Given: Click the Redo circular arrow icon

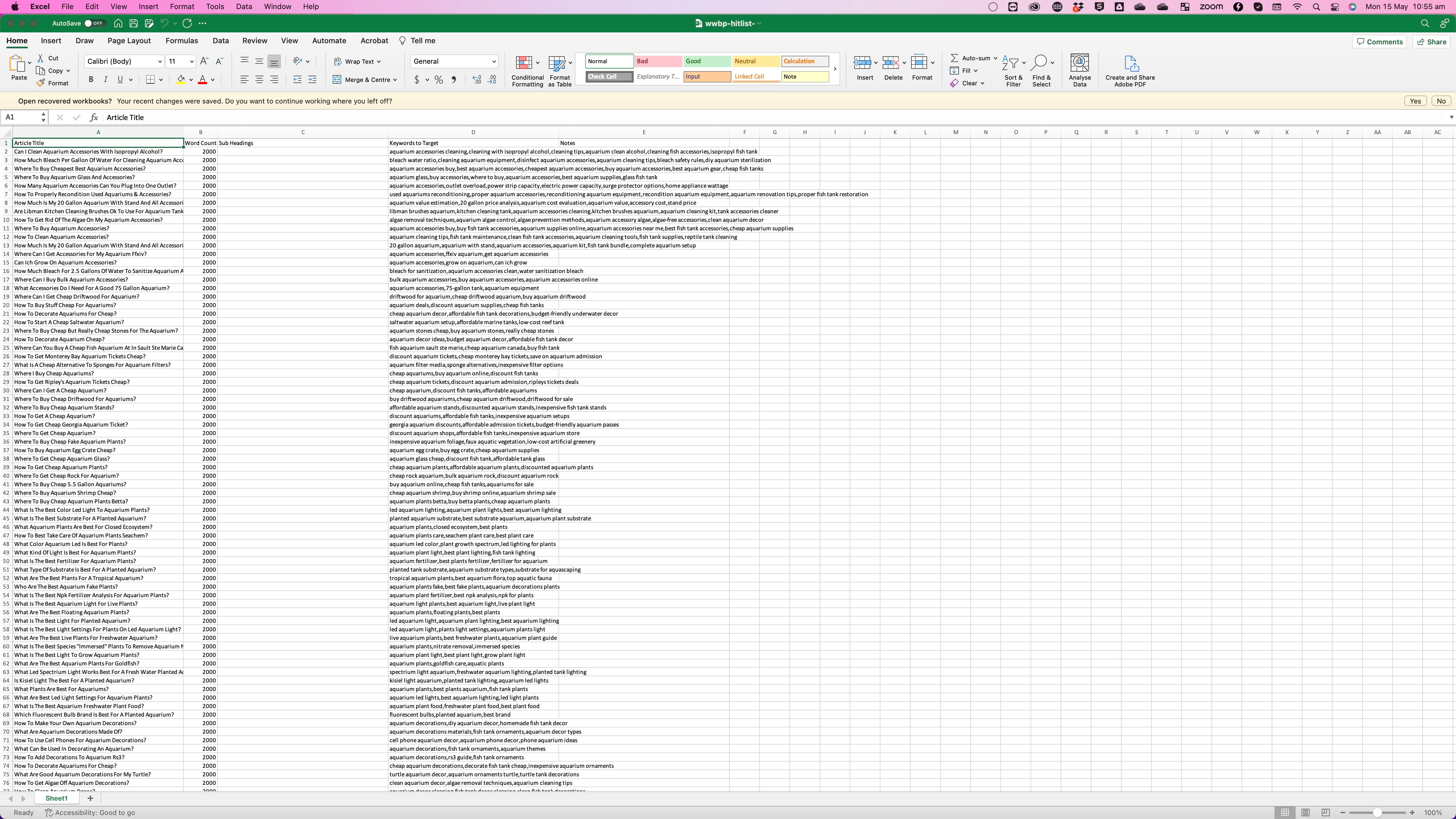Looking at the screenshot, I should coord(187,23).
